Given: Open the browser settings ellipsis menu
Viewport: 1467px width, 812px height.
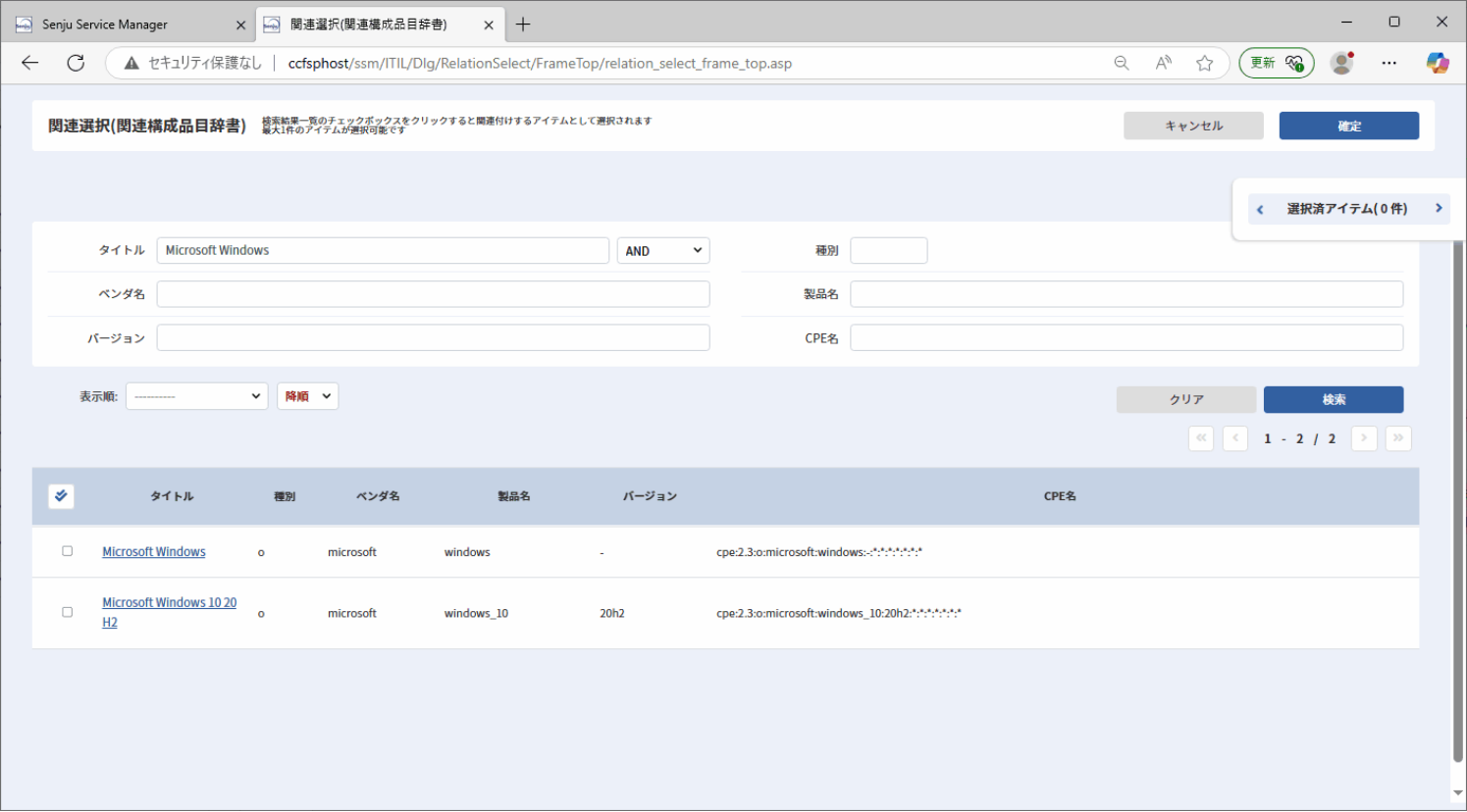Looking at the screenshot, I should (x=1388, y=63).
